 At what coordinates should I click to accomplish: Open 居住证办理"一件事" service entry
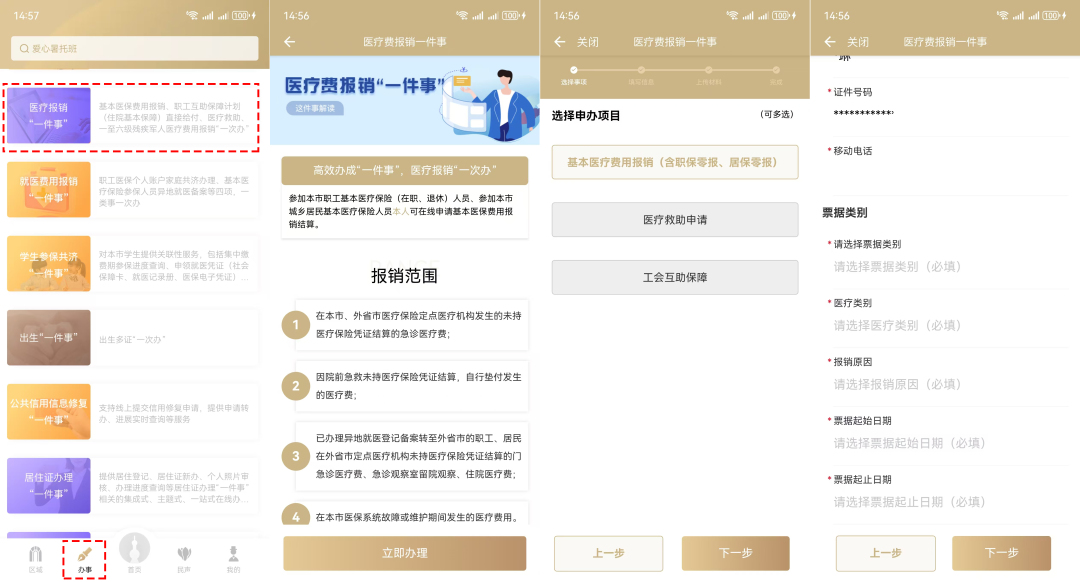pos(49,485)
